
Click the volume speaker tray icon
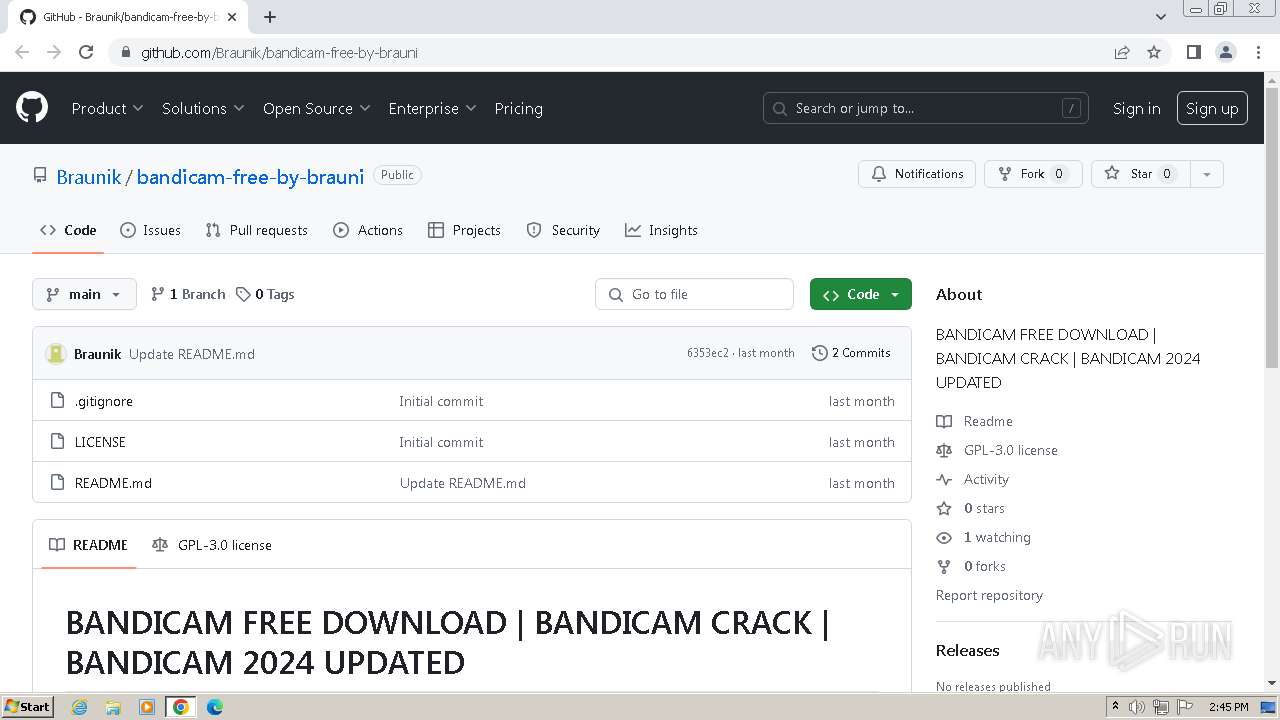coord(1136,707)
